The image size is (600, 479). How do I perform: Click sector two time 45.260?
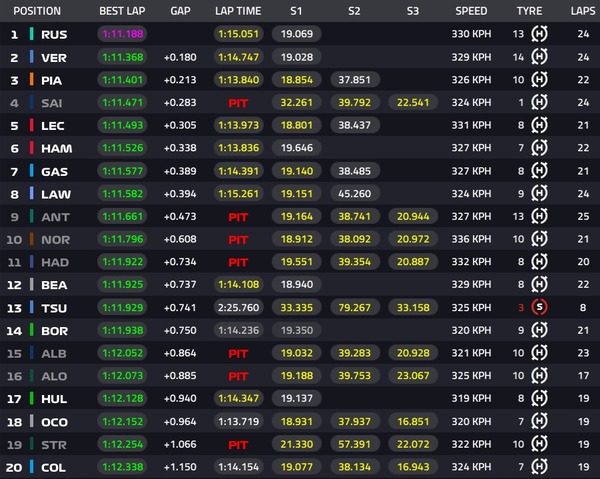(x=355, y=194)
